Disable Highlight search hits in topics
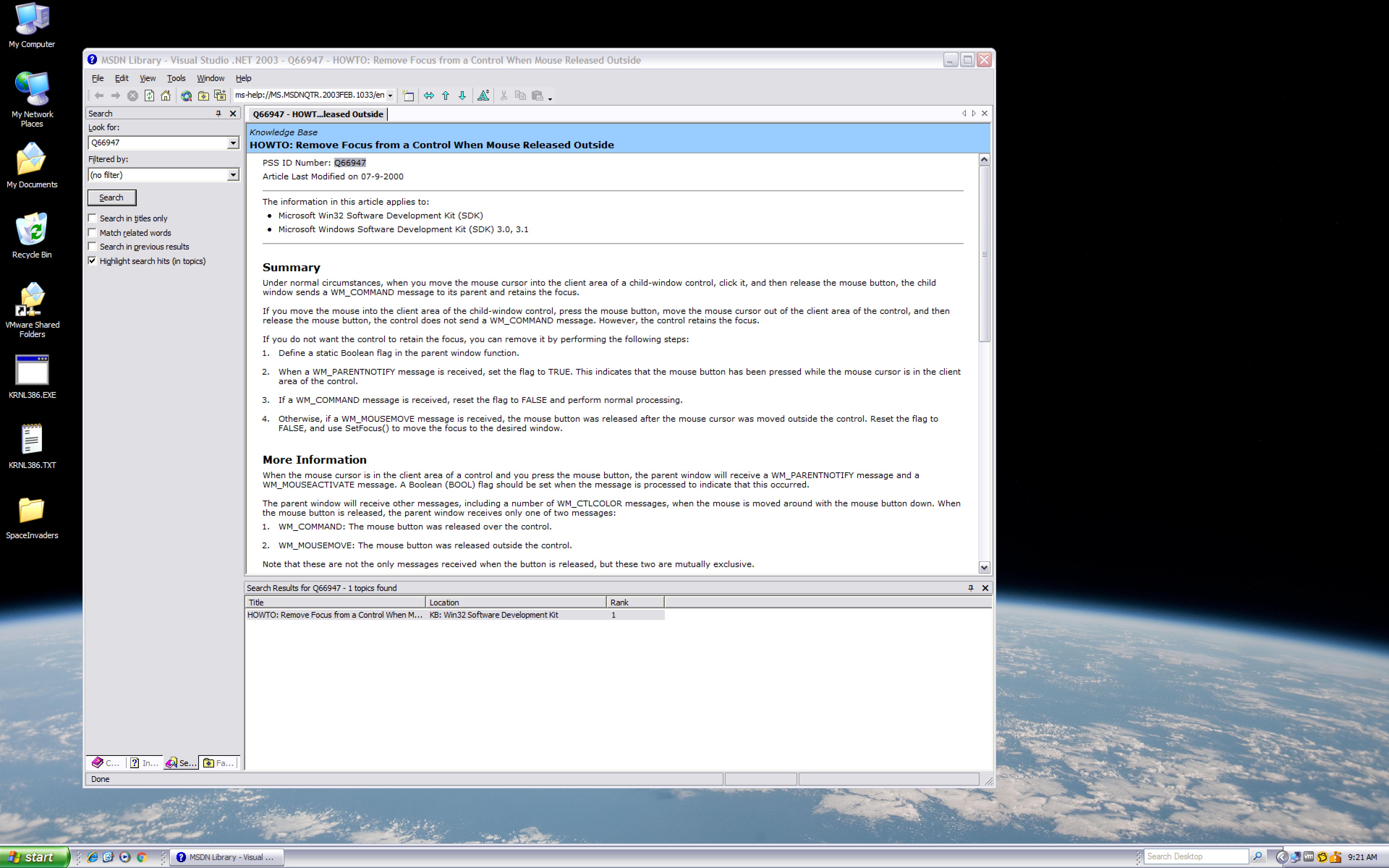This screenshot has width=1389, height=868. coord(92,261)
